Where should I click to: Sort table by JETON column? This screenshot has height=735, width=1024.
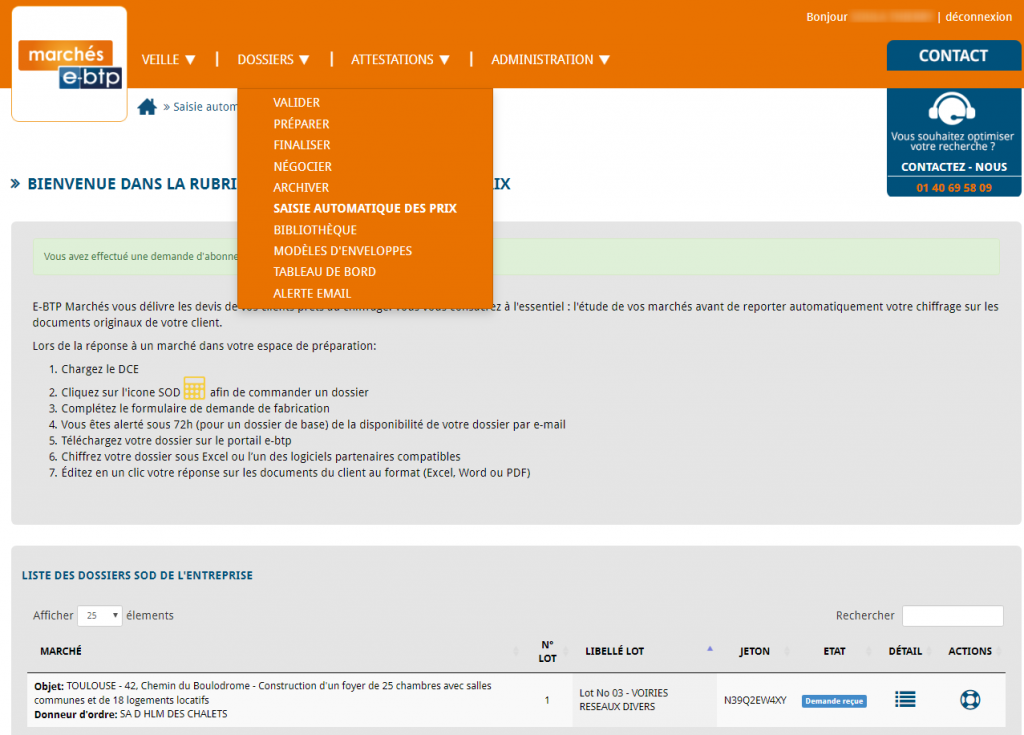754,651
